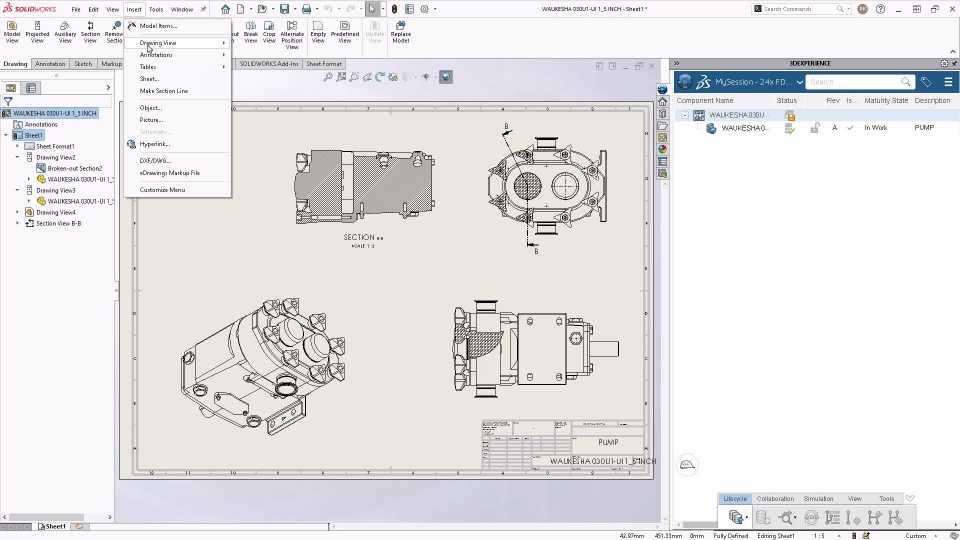
Task: Open the Annotations submenu
Action: point(178,55)
